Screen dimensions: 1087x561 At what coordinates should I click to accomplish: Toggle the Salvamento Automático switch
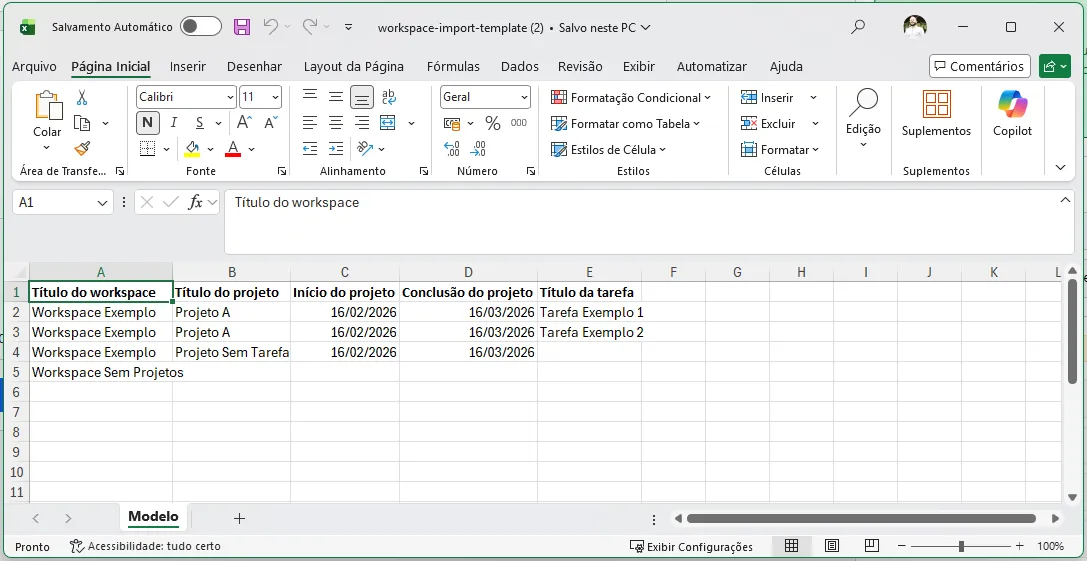[201, 27]
